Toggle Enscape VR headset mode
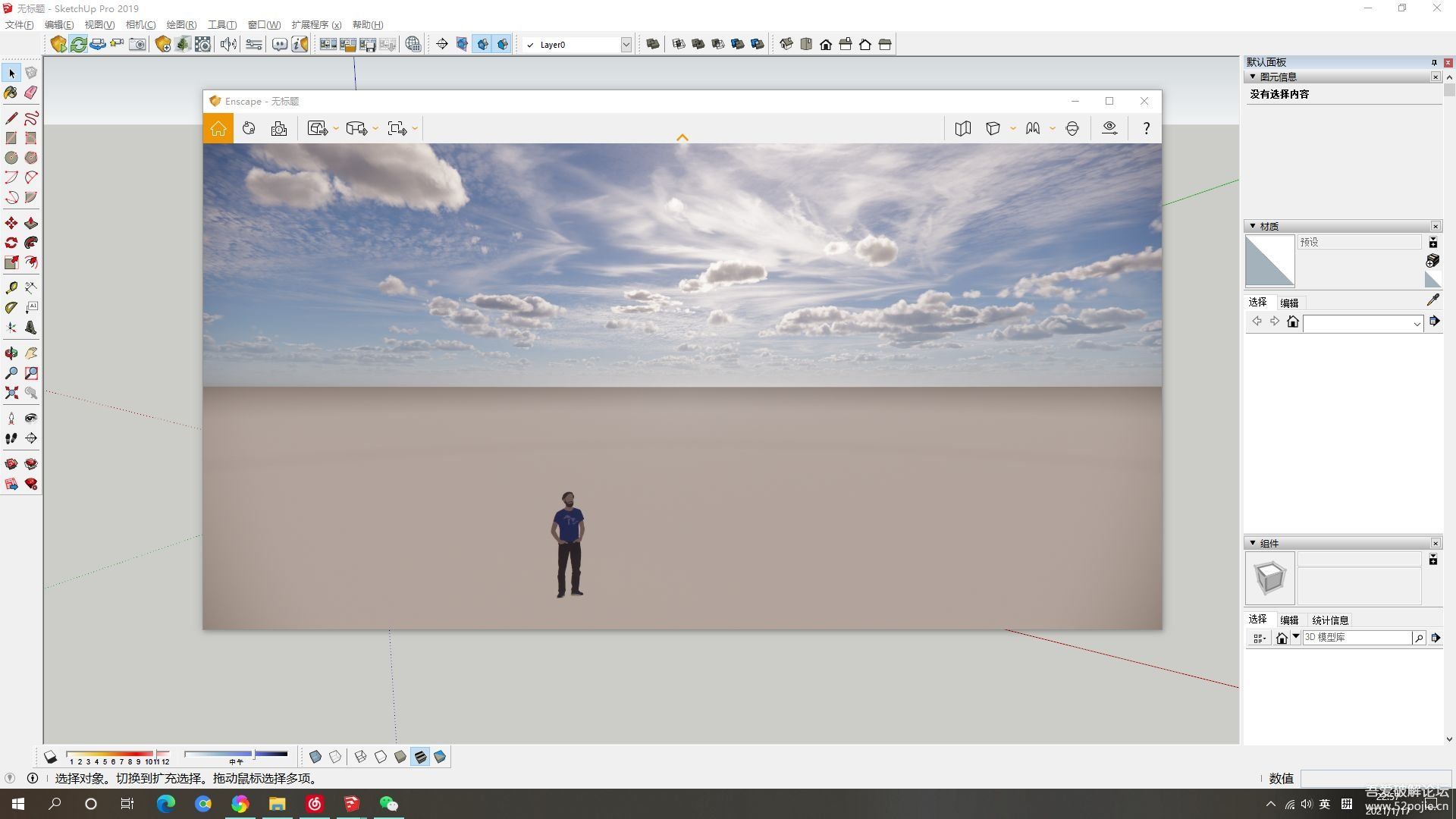Image resolution: width=1456 pixels, height=819 pixels. [1072, 128]
